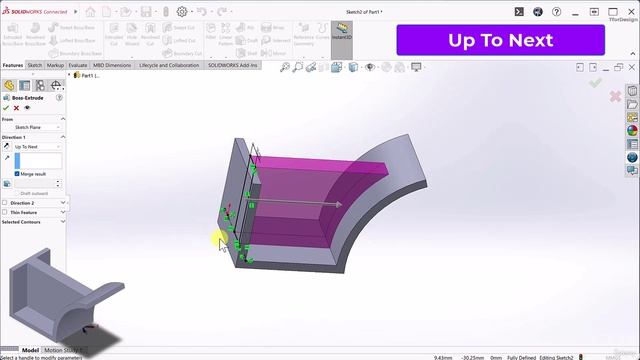This screenshot has height=360, width=640.
Task: Open Hide/Show Items eye dropdown
Action: 370,67
